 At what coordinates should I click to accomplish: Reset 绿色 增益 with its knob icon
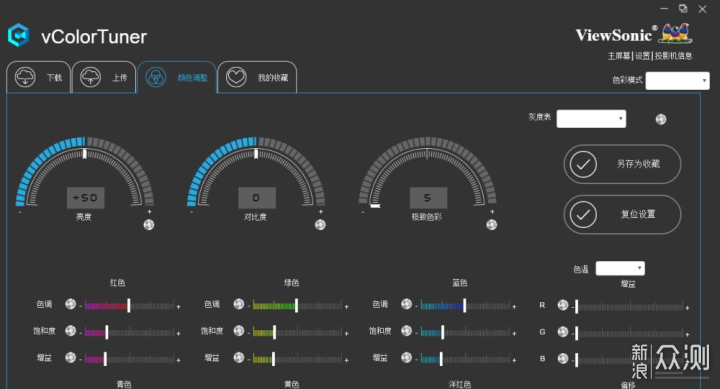[x=239, y=357]
